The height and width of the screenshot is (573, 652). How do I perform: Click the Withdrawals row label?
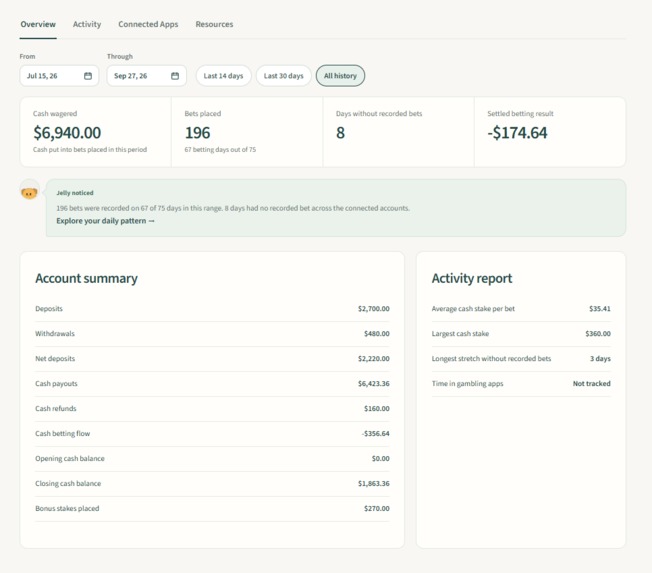click(x=55, y=333)
